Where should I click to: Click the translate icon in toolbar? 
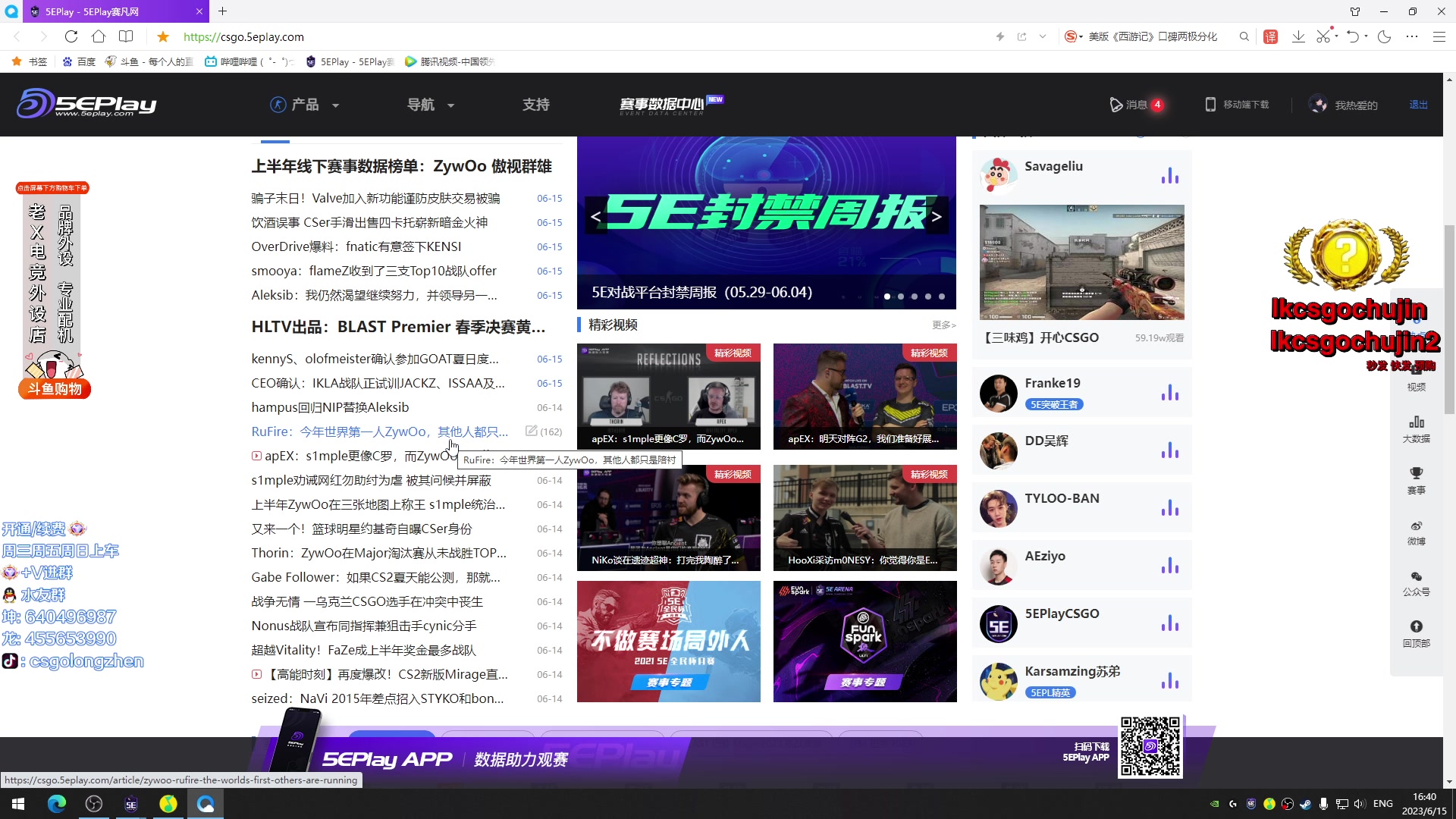coord(1271,36)
